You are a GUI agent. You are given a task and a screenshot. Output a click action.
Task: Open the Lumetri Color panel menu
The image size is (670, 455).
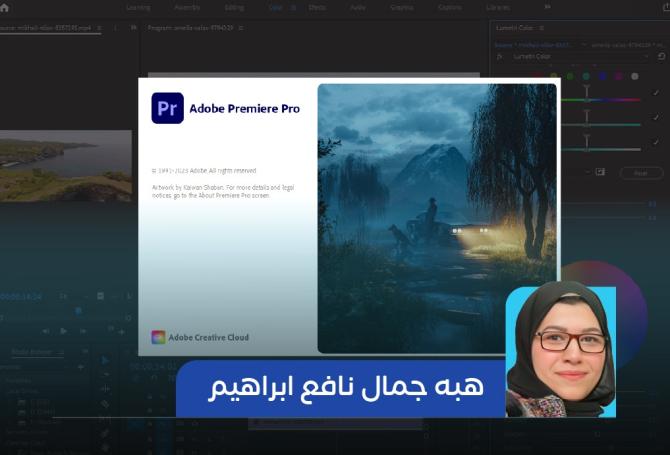[x=541, y=28]
